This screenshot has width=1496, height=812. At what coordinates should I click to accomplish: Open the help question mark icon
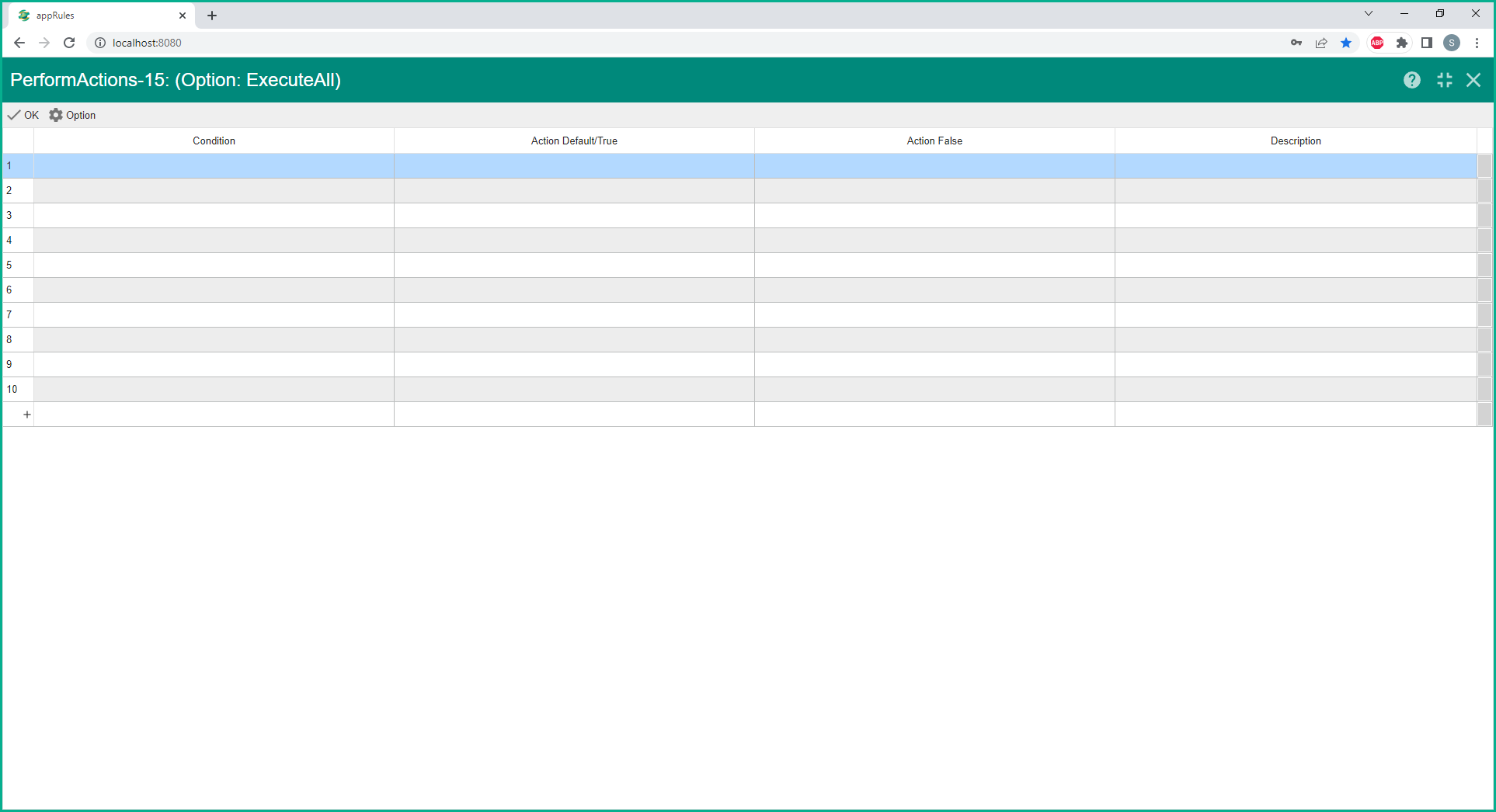pos(1411,80)
